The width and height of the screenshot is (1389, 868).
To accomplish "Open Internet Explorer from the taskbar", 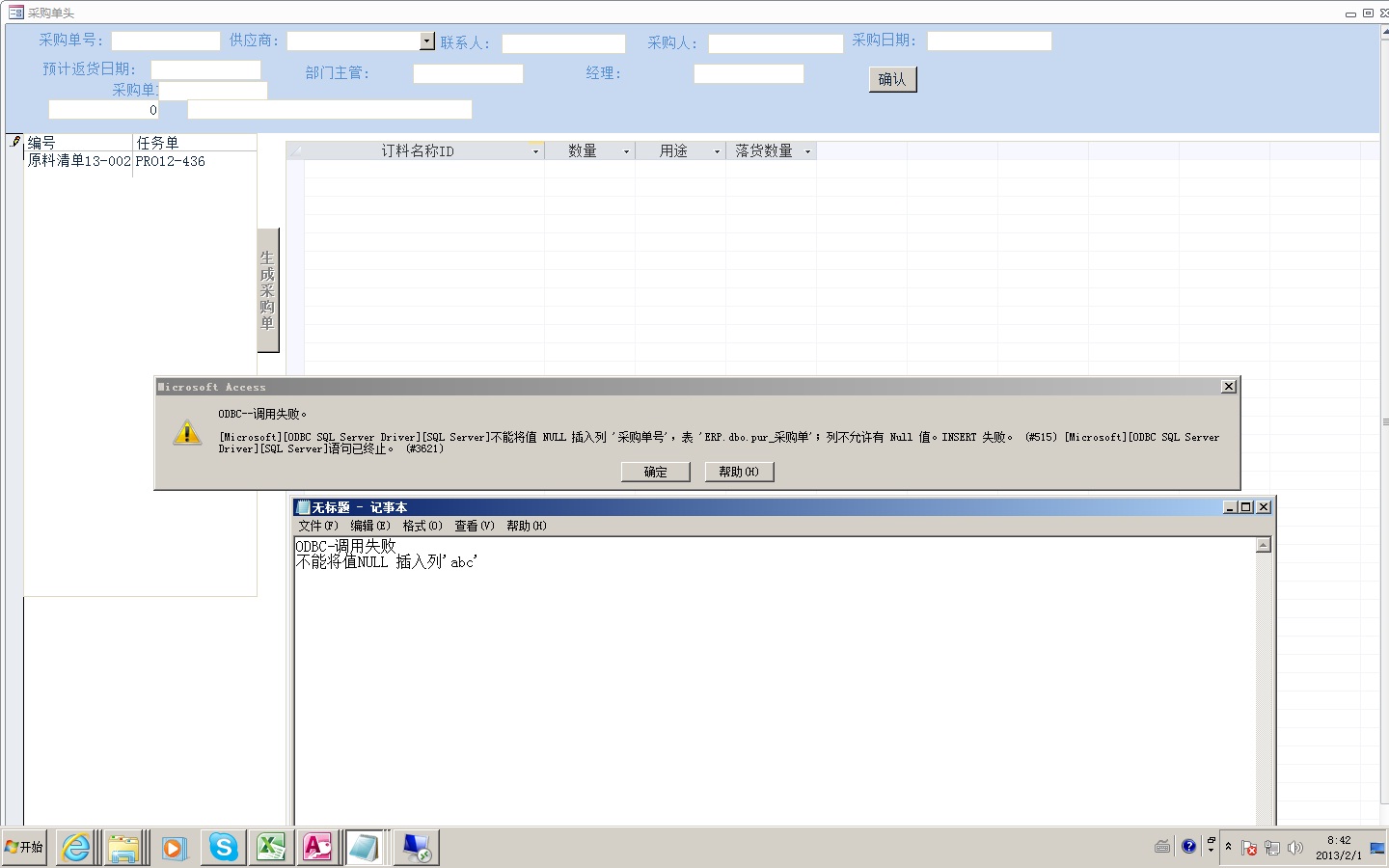I will point(75,848).
